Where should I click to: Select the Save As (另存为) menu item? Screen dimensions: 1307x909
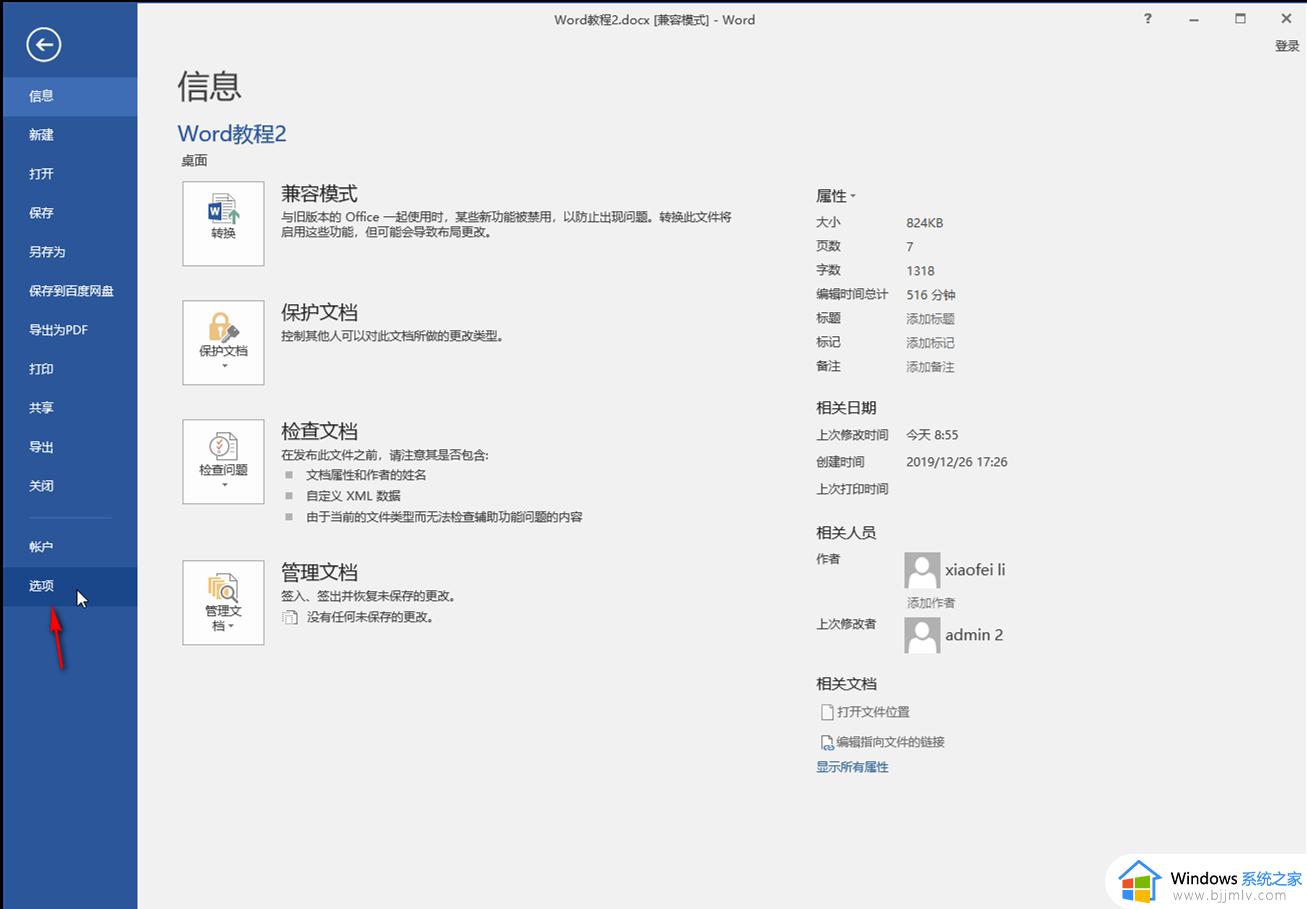69,252
